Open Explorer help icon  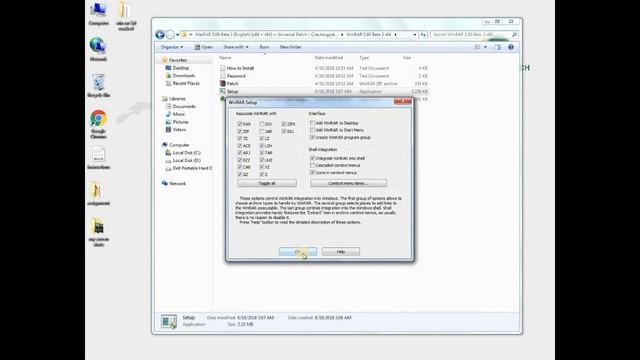pyautogui.click(x=511, y=47)
